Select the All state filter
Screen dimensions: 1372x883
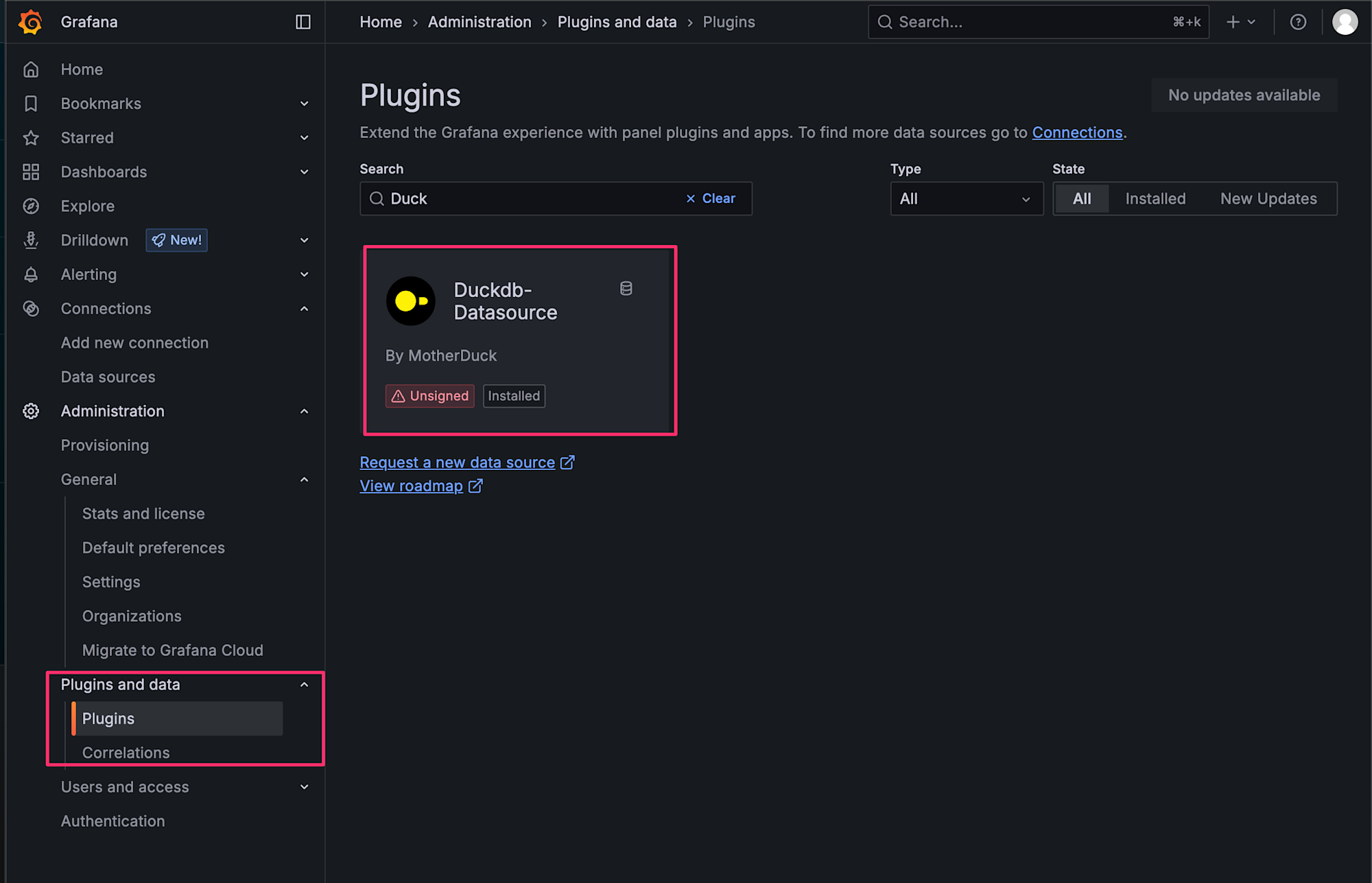(1082, 199)
